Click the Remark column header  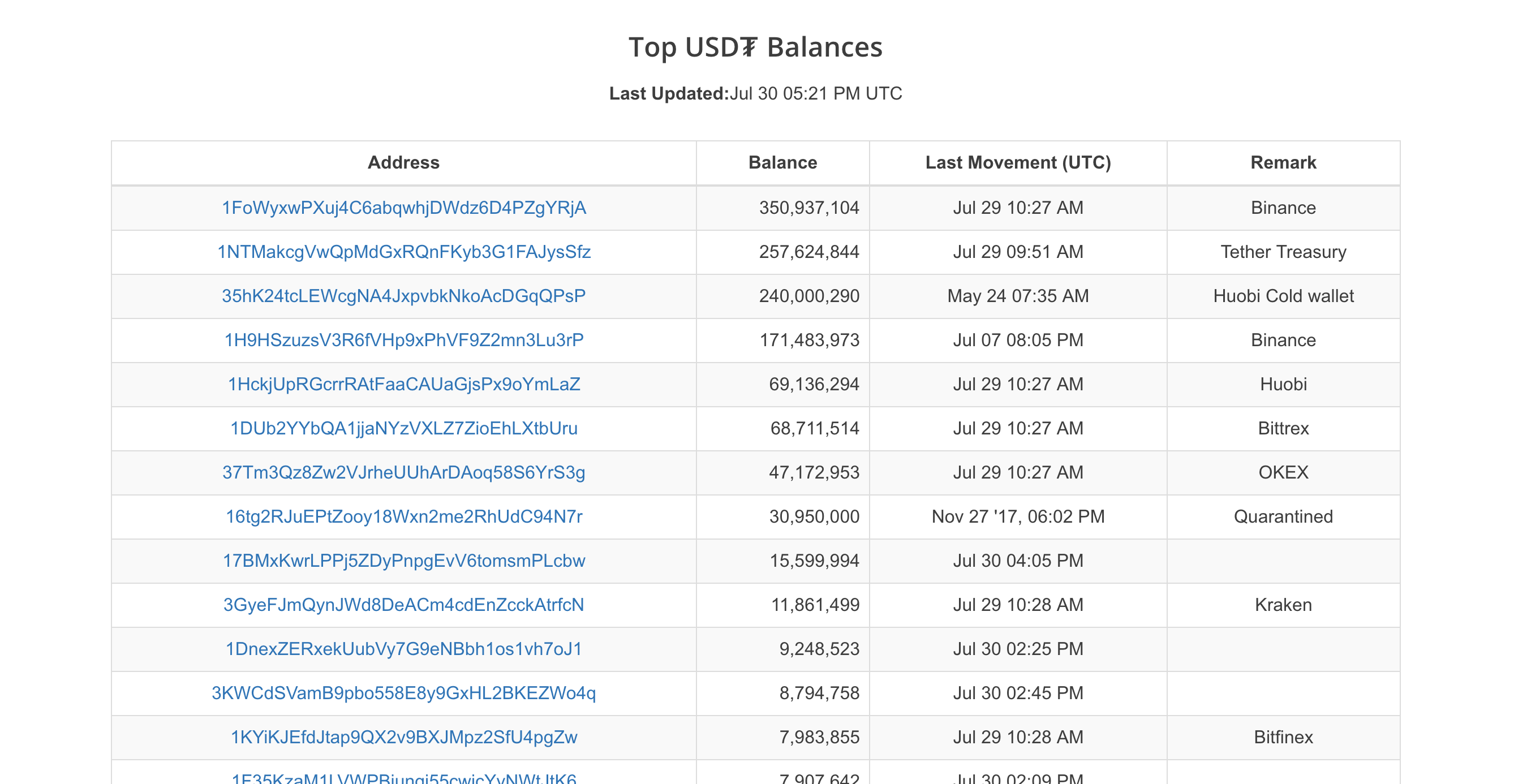[1283, 163]
